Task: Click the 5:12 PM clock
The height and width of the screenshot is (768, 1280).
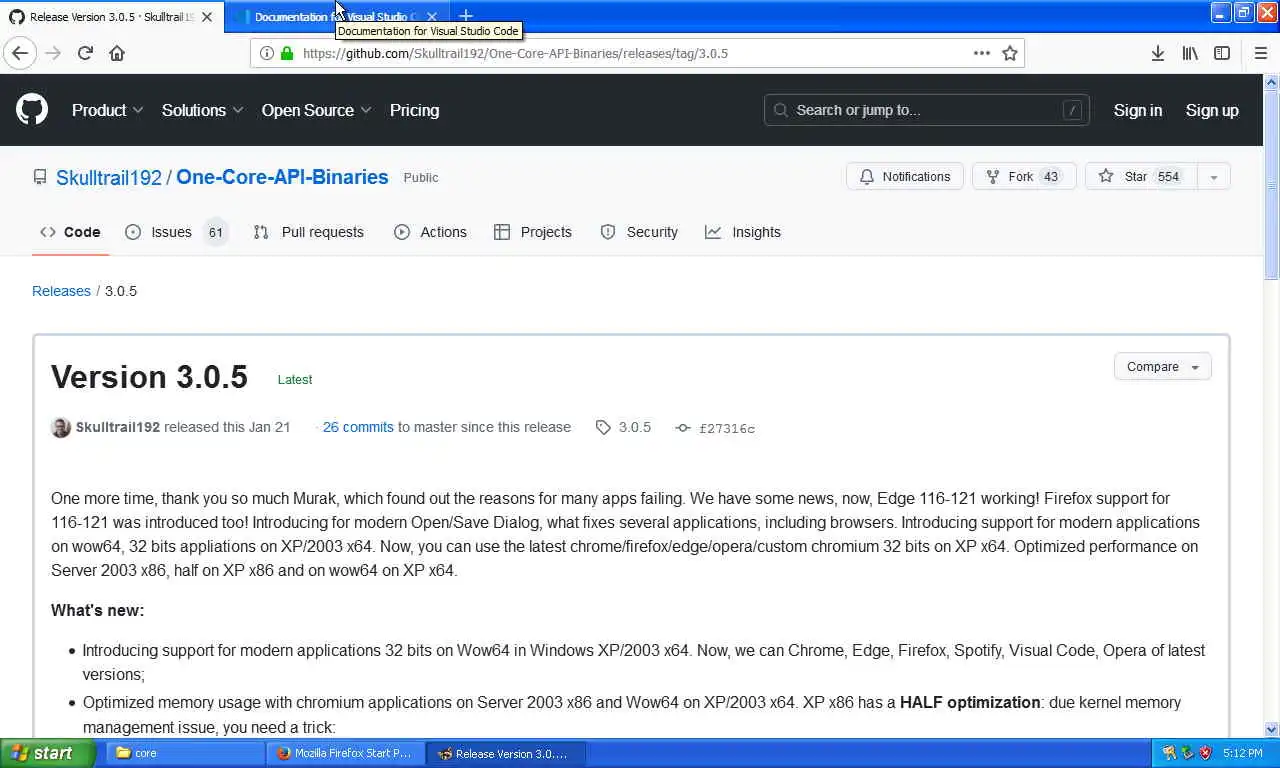Action: 1243,753
